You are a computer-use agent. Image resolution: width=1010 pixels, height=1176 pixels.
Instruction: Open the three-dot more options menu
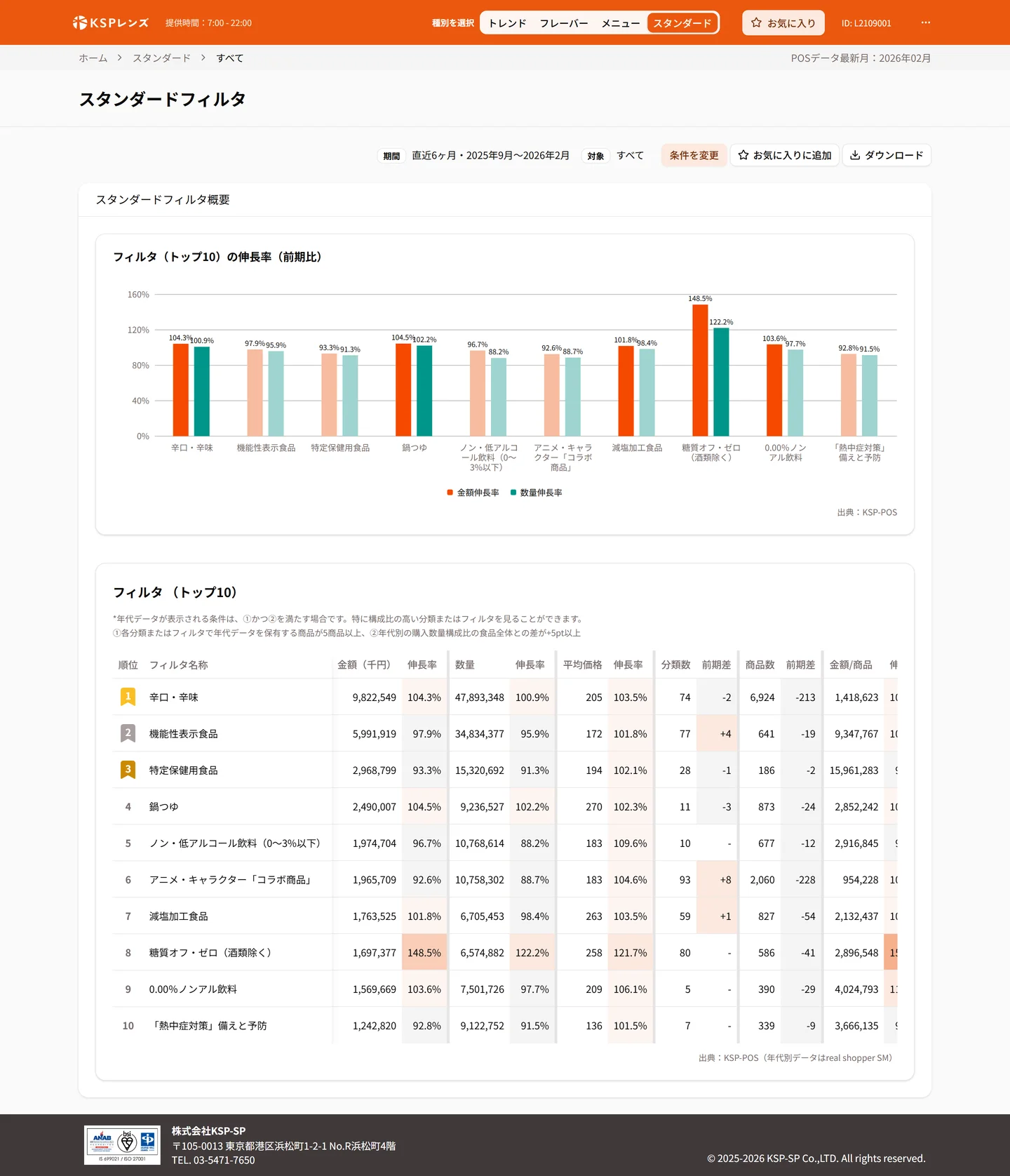(x=926, y=23)
